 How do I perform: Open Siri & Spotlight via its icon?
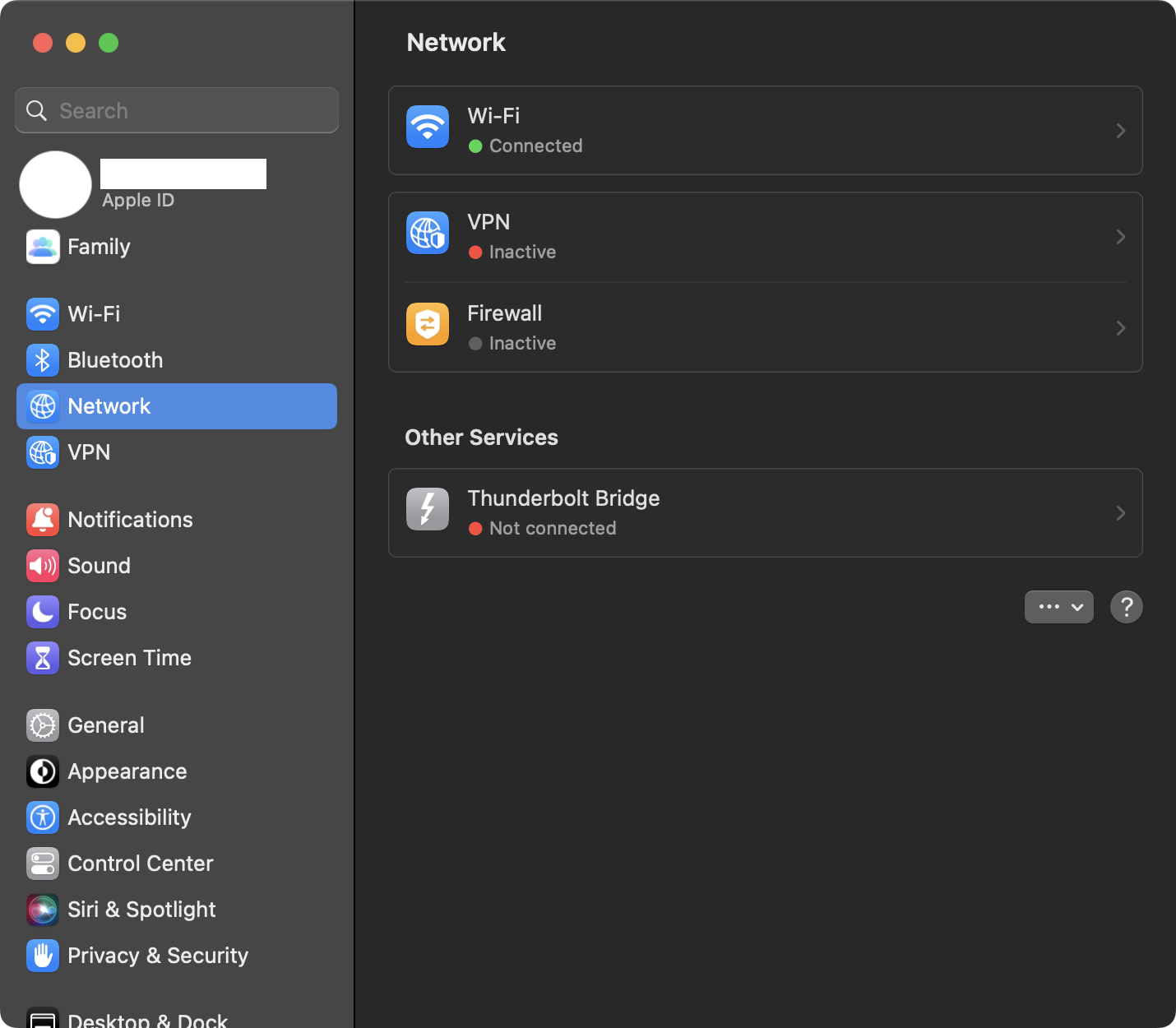pyautogui.click(x=42, y=910)
